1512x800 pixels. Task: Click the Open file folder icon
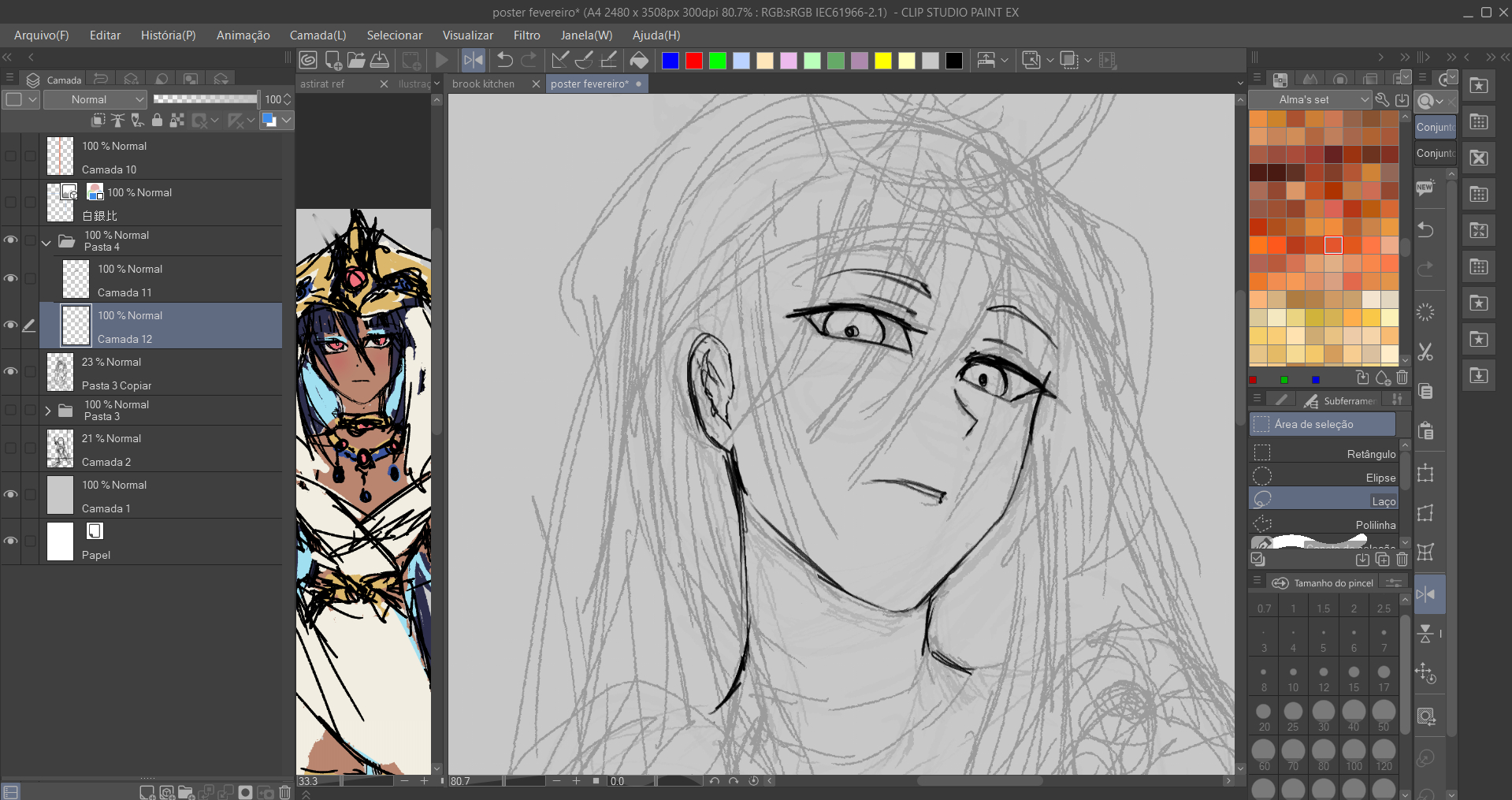[x=356, y=60]
